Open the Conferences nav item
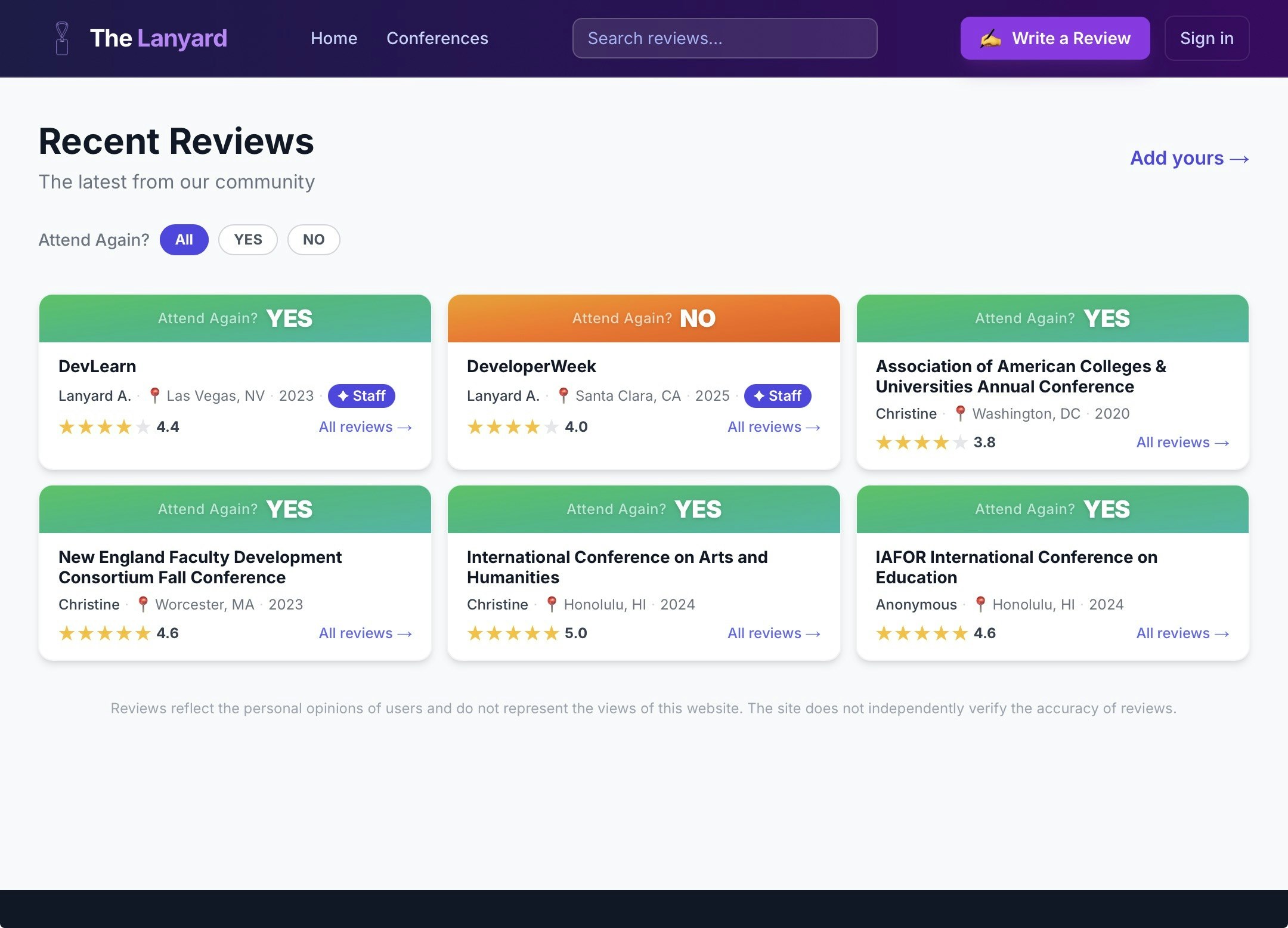1288x928 pixels. [437, 38]
